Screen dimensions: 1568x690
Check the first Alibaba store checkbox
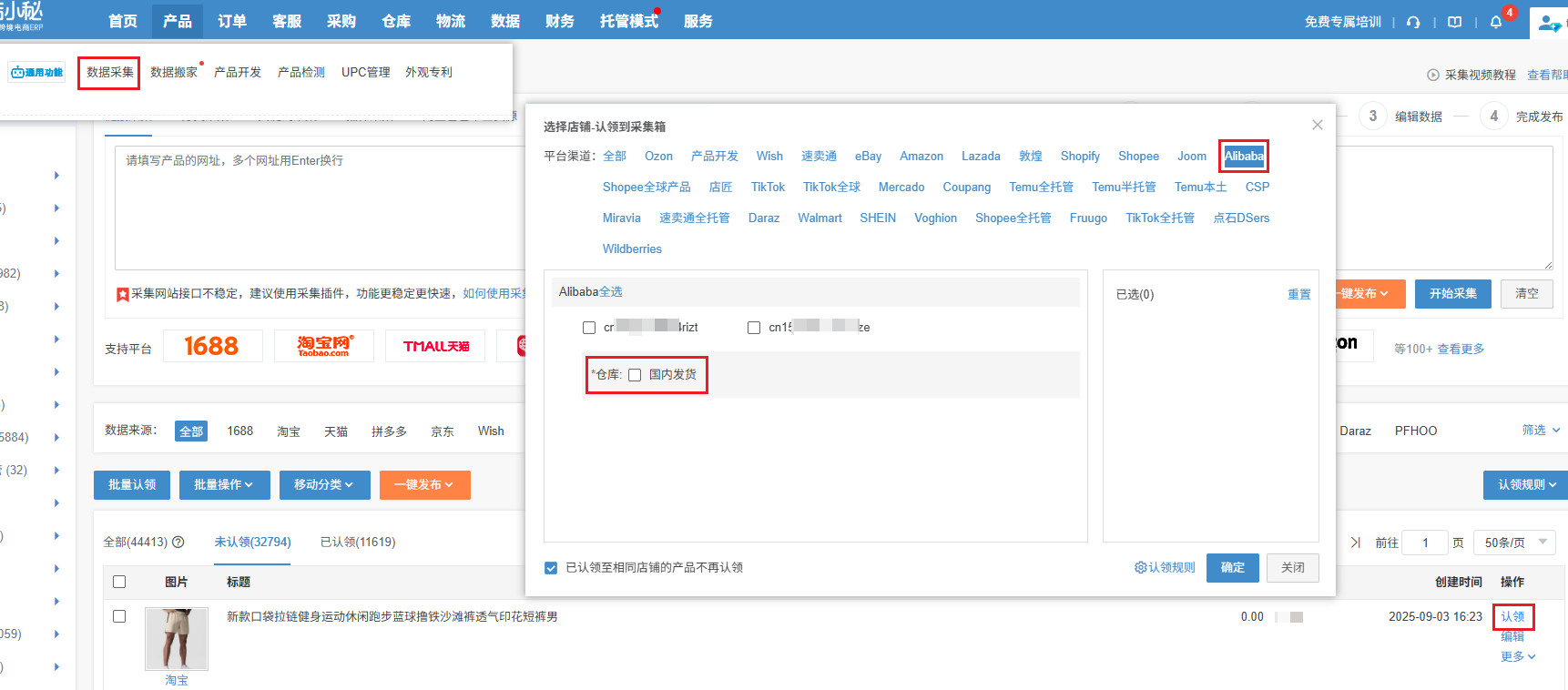click(x=589, y=328)
